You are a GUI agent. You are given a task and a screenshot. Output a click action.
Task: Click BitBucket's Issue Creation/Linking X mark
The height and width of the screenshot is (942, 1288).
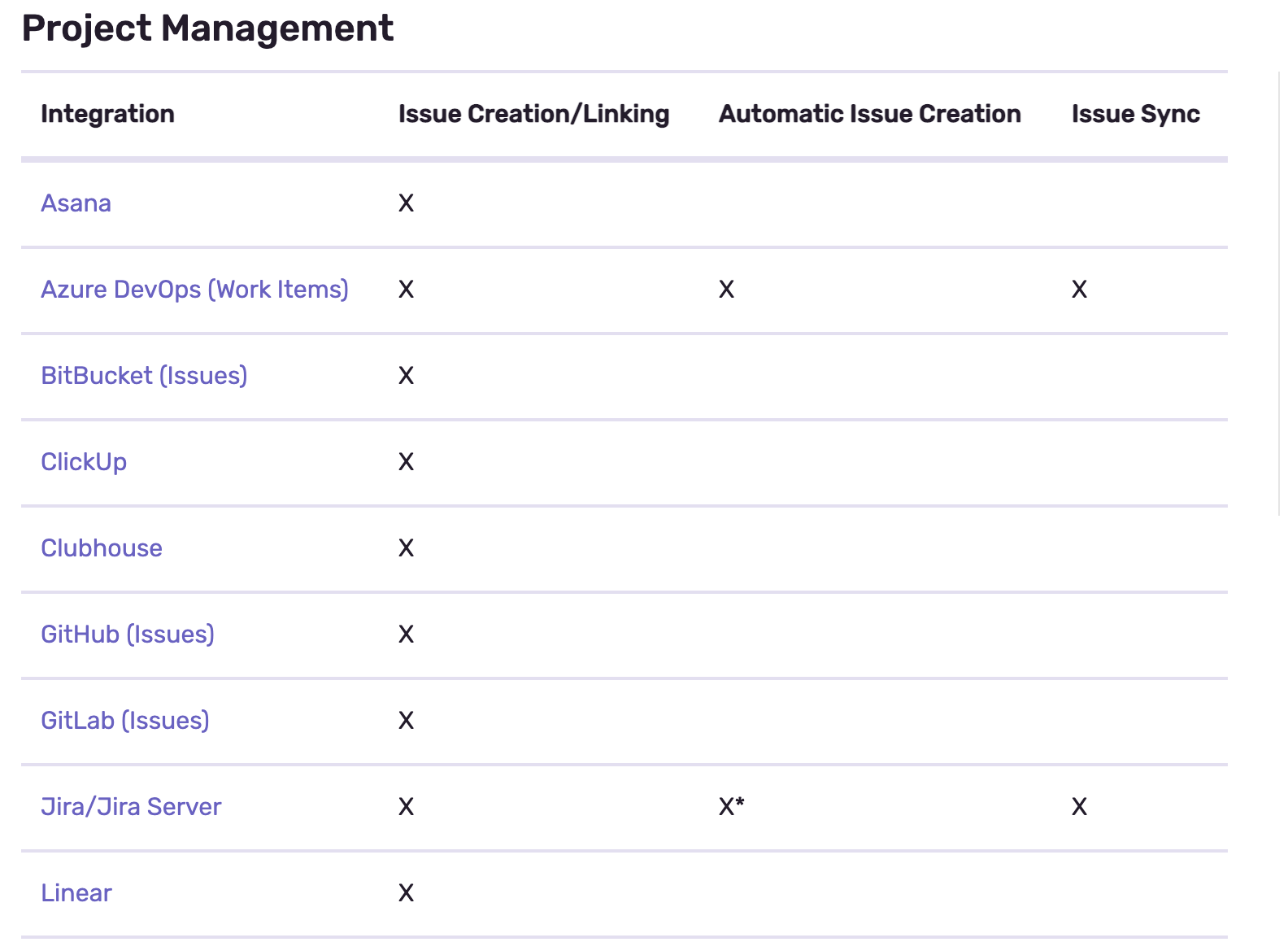(407, 376)
